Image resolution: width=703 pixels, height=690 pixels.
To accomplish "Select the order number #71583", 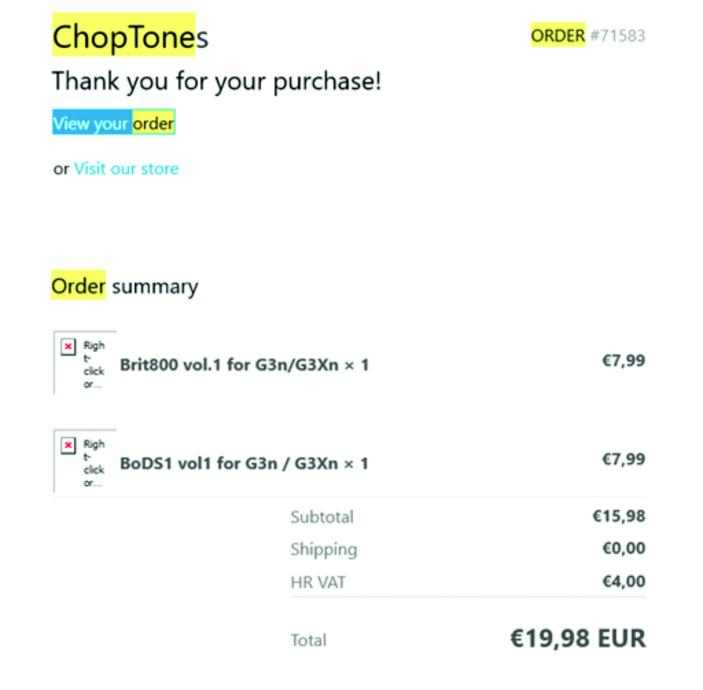I will (x=617, y=36).
